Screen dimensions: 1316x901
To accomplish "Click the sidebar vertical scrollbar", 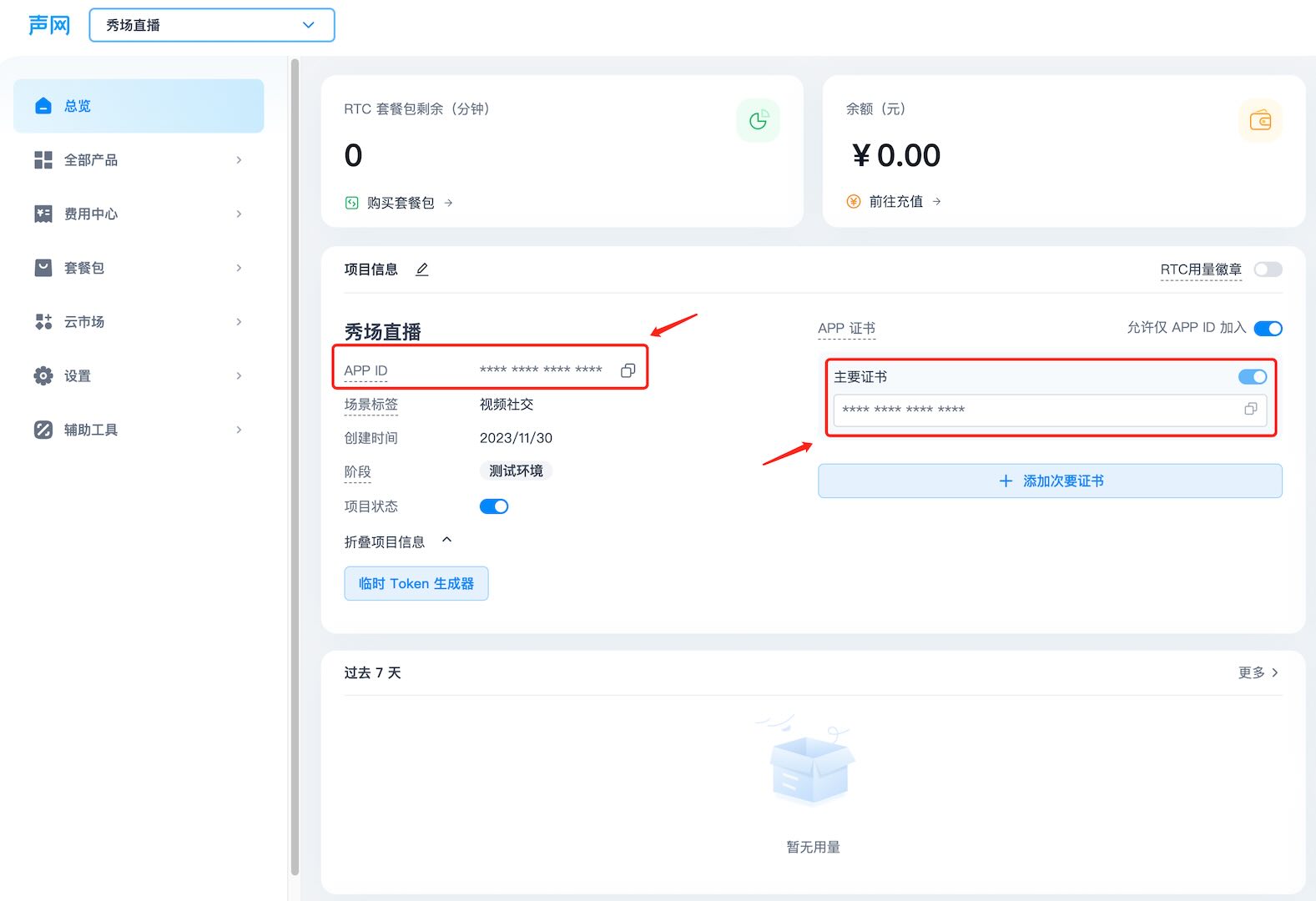I will pyautogui.click(x=295, y=467).
